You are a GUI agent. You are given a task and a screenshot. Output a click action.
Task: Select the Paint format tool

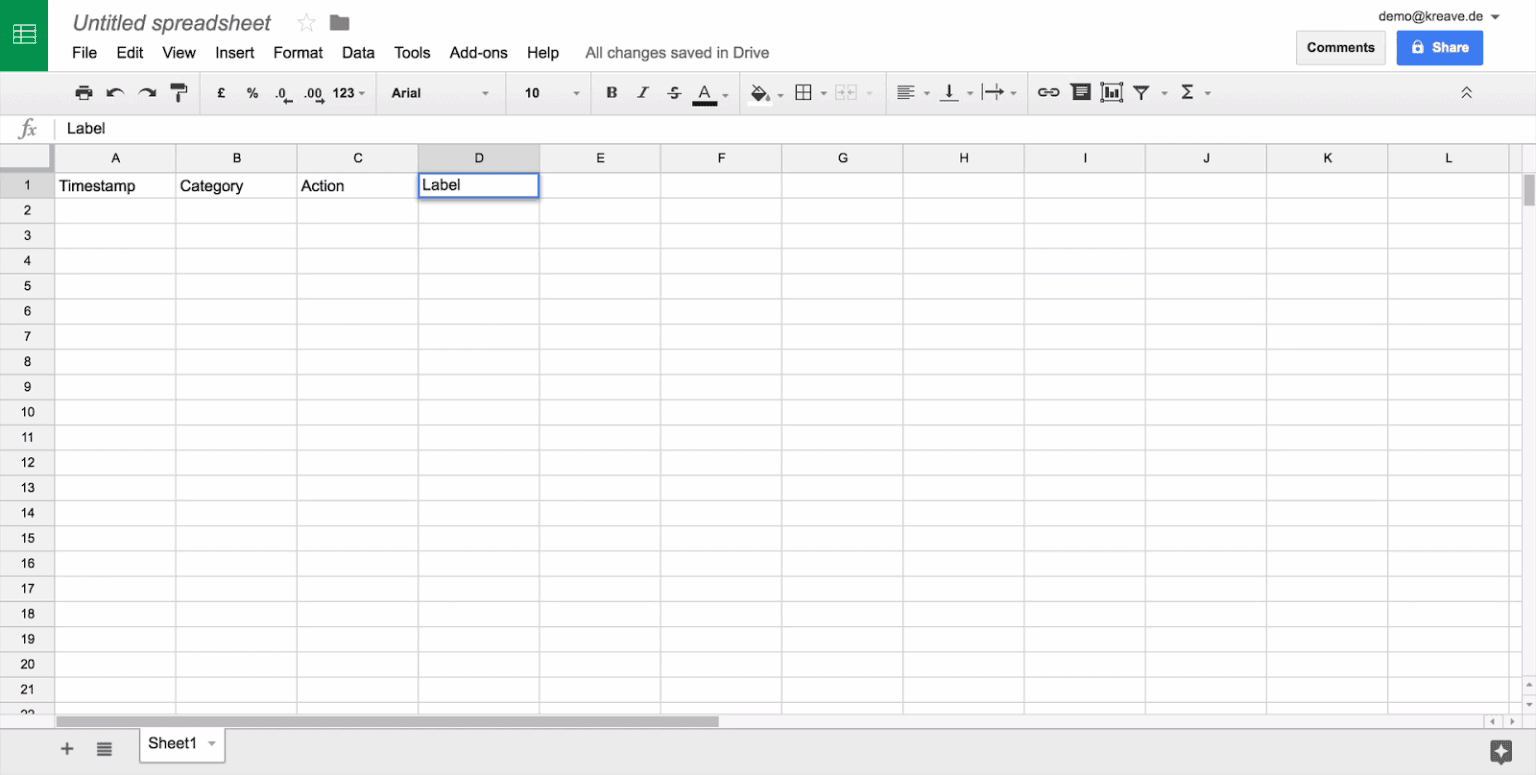click(179, 92)
